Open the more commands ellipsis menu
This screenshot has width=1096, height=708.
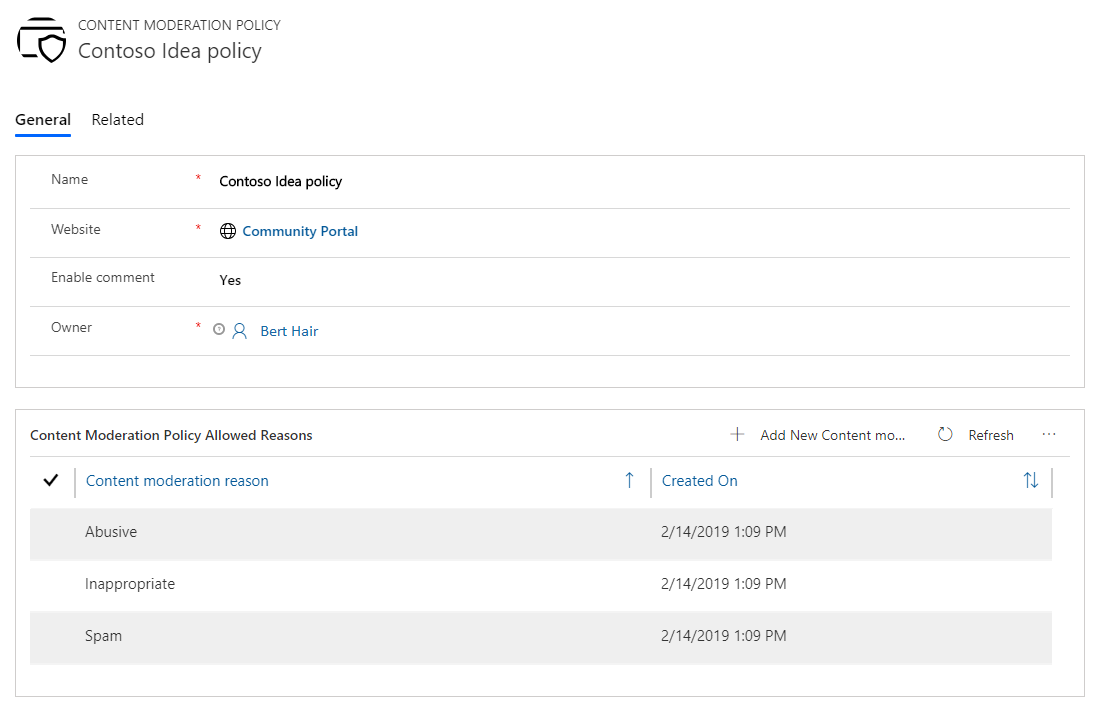[x=1048, y=435]
